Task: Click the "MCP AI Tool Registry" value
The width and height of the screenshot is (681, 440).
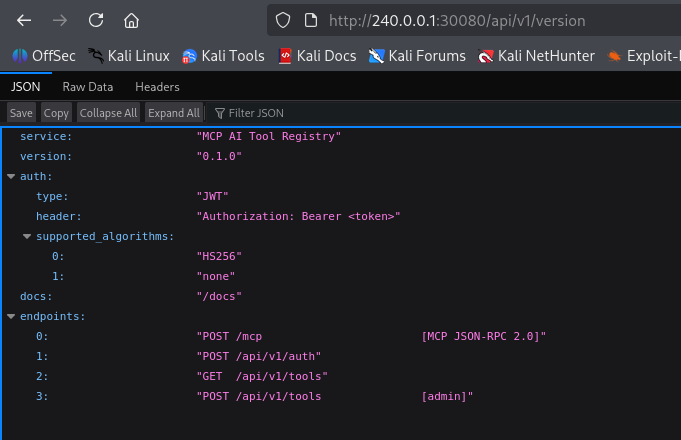Action: [x=269, y=136]
